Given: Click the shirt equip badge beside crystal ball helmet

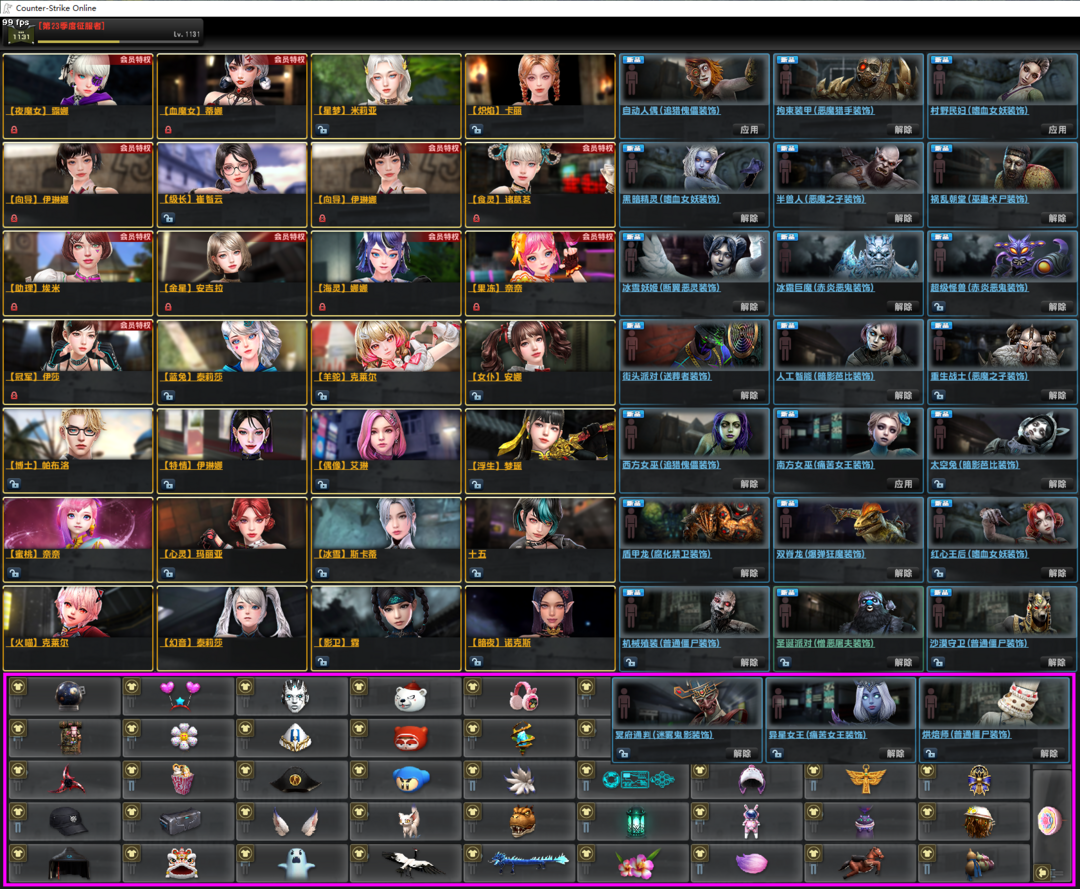Looking at the screenshot, I should pyautogui.click(x=19, y=687).
